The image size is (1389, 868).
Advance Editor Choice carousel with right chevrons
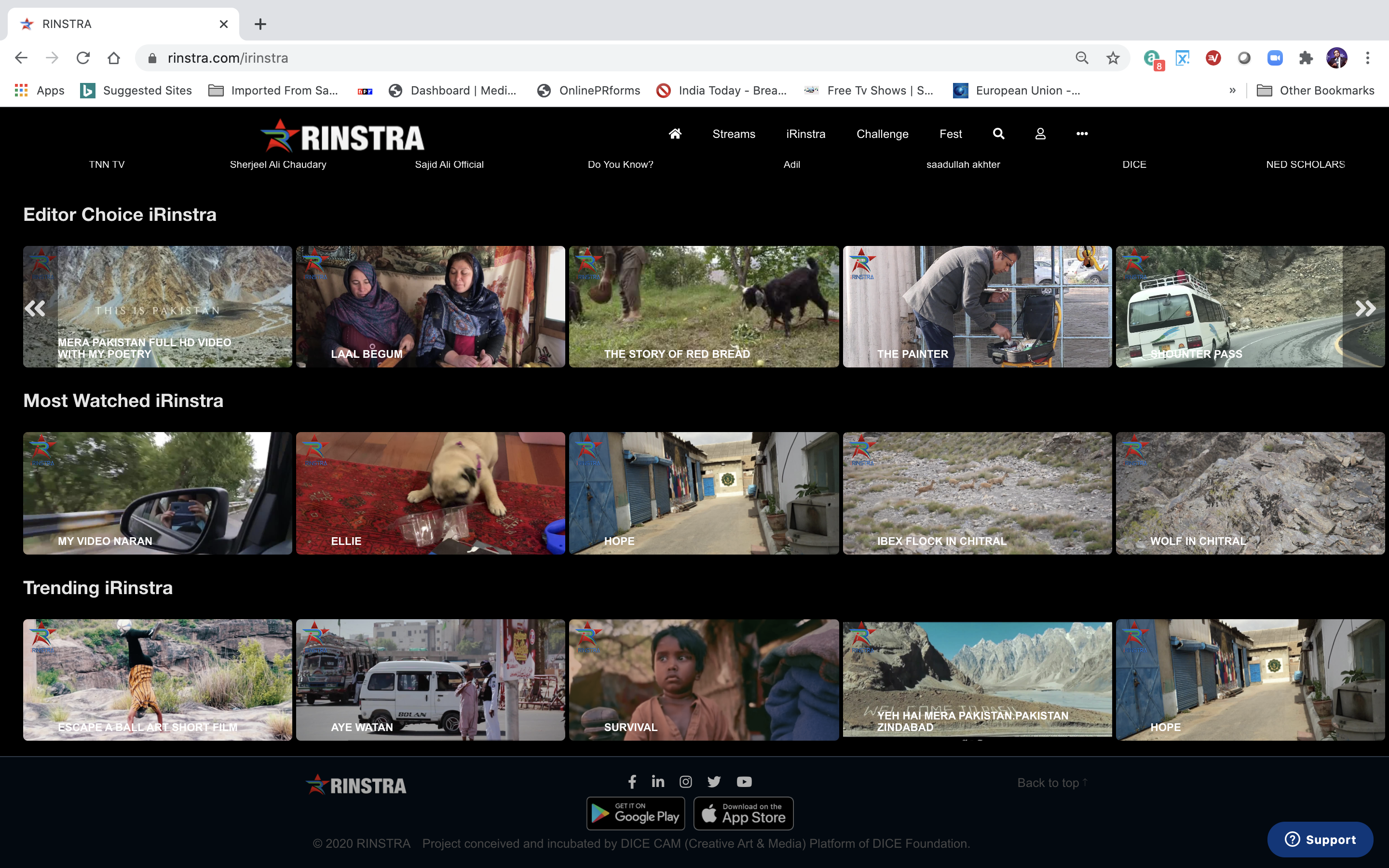(1365, 309)
